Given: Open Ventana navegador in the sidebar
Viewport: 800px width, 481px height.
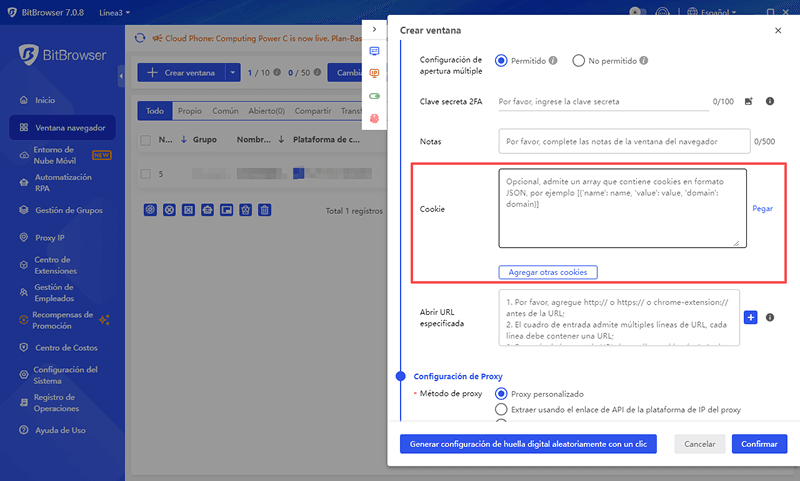Looking at the screenshot, I should click(62, 128).
